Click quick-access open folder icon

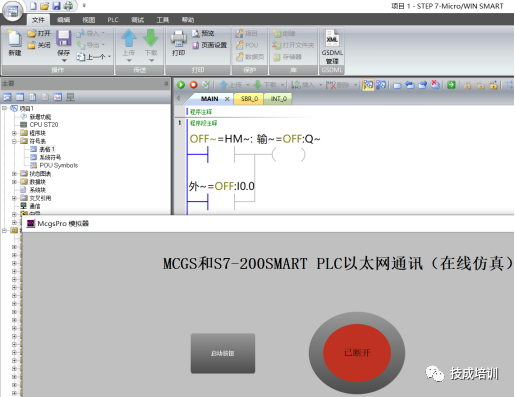(x=45, y=6)
